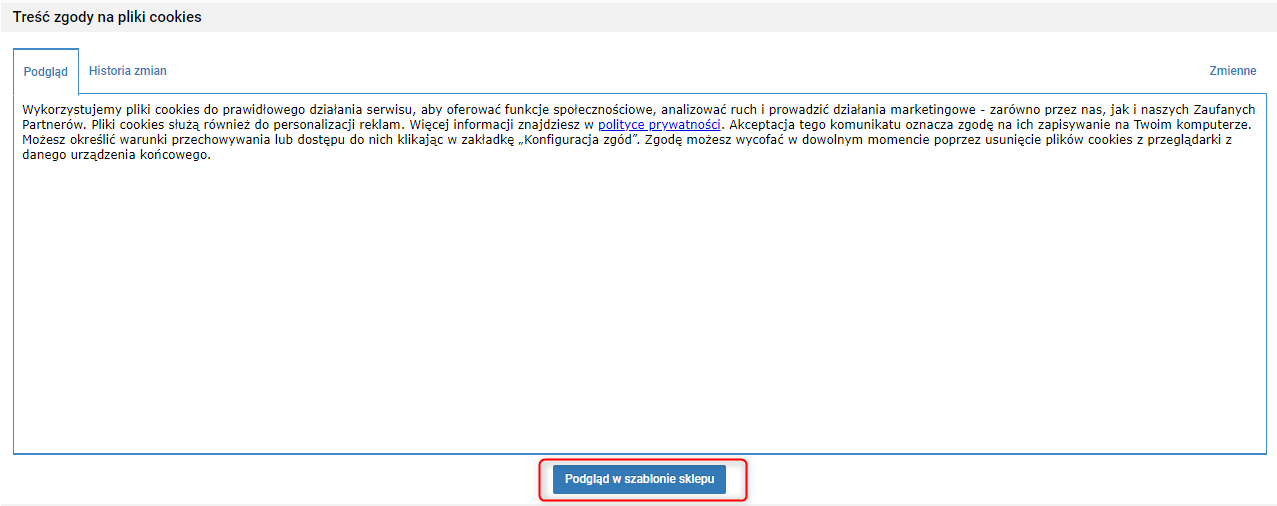Show the Zmienne variables list
Viewport: 1277px width, 506px height.
pos(1233,71)
